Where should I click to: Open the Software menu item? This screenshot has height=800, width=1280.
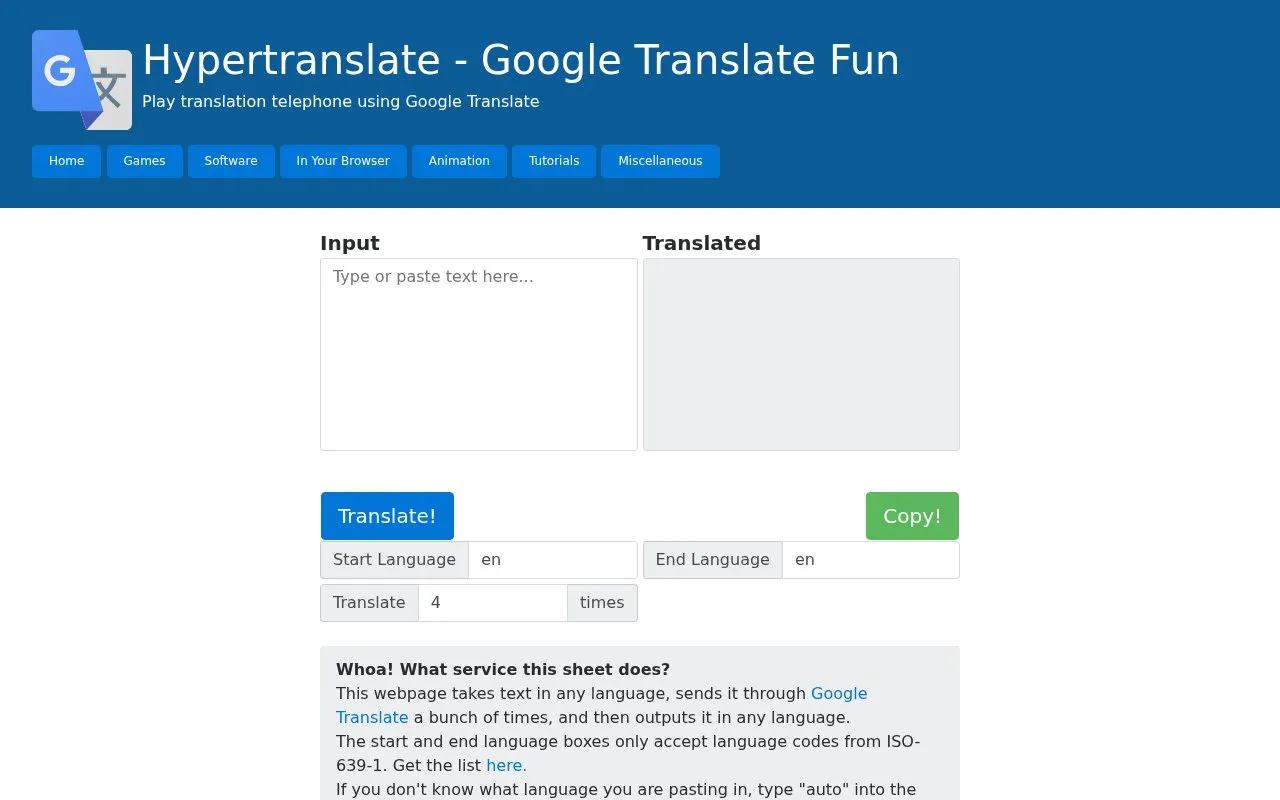click(231, 161)
